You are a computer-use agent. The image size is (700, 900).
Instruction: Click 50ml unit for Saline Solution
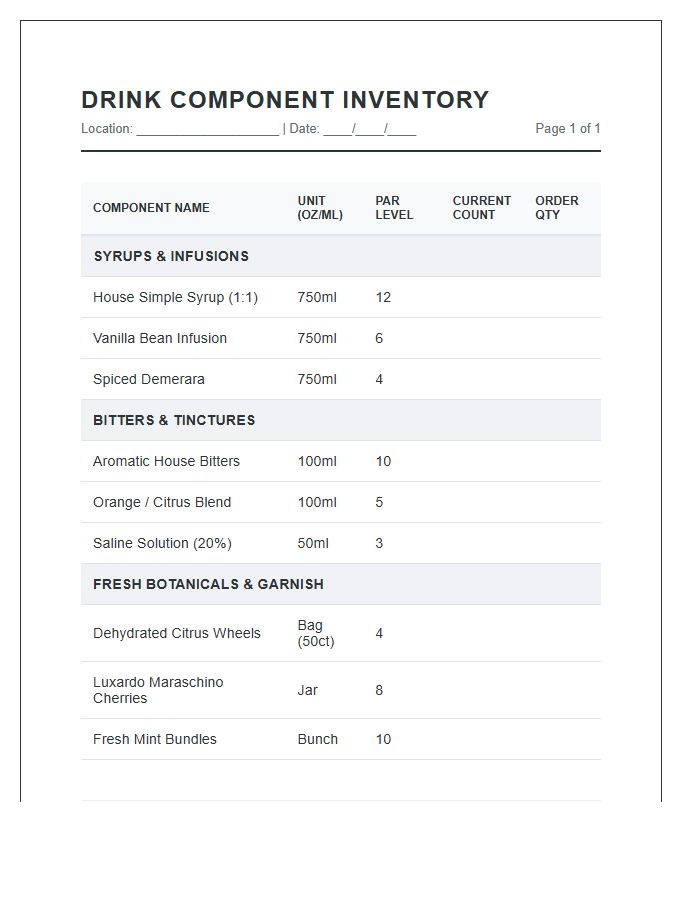click(x=313, y=544)
